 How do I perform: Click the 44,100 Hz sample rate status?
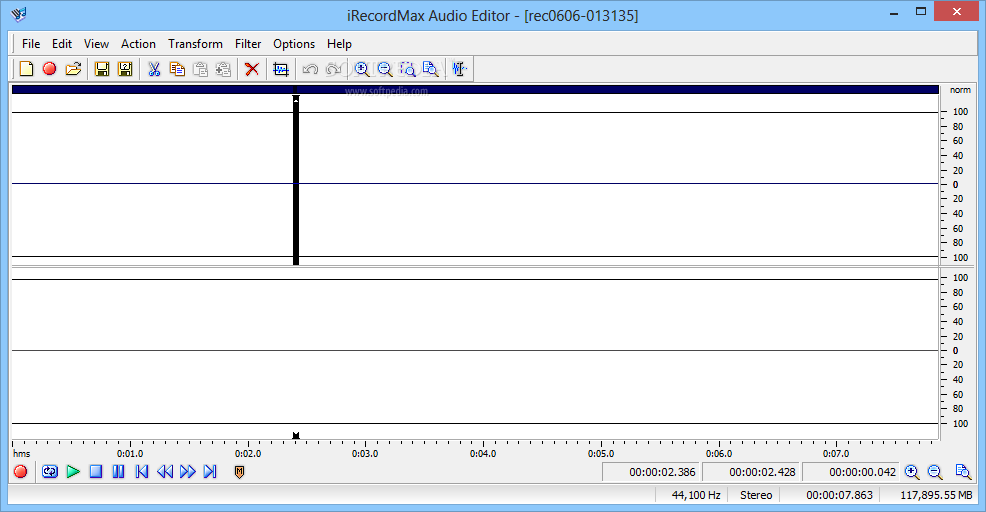(x=695, y=495)
